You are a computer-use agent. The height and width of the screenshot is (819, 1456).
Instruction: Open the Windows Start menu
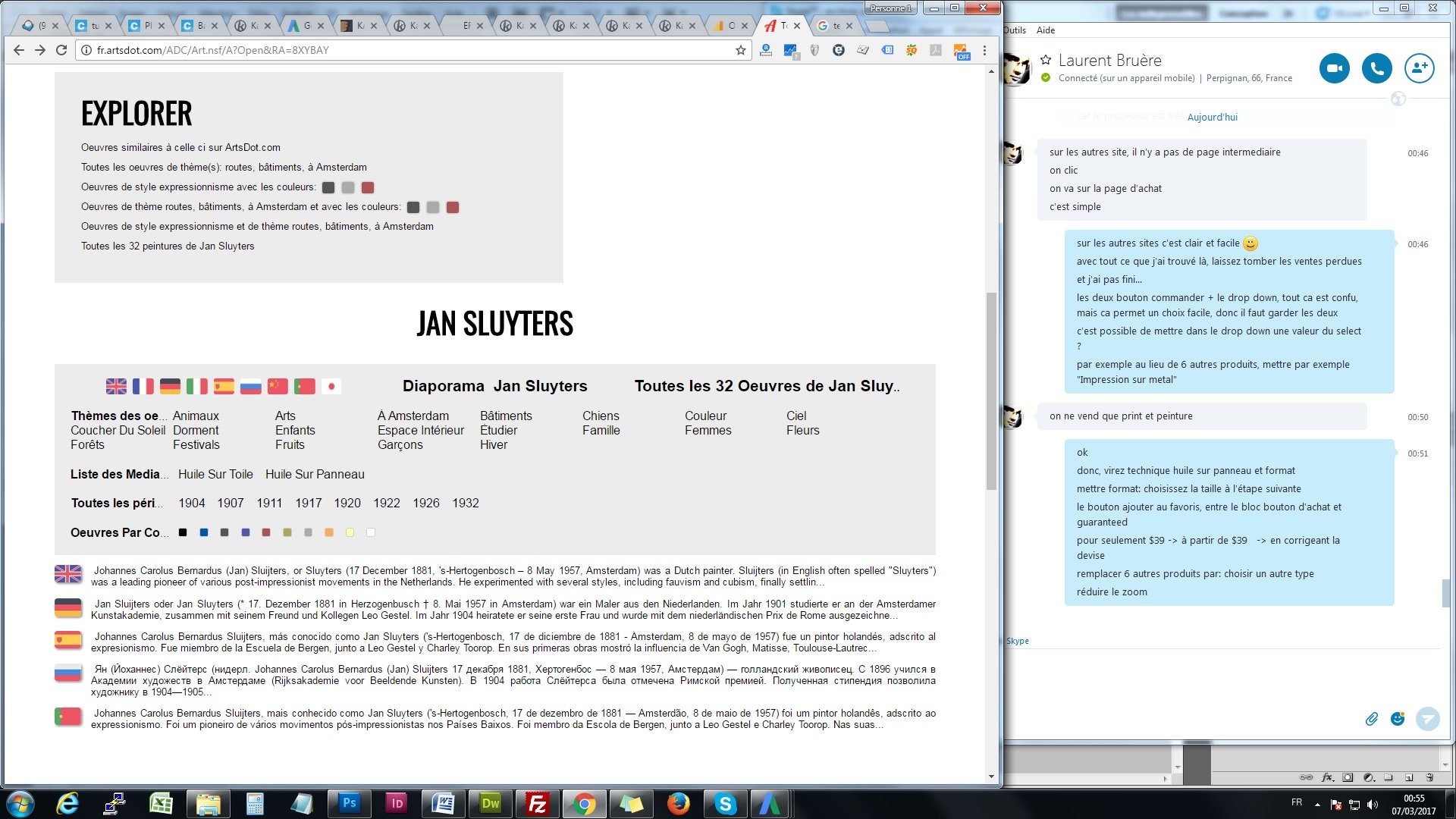20,804
